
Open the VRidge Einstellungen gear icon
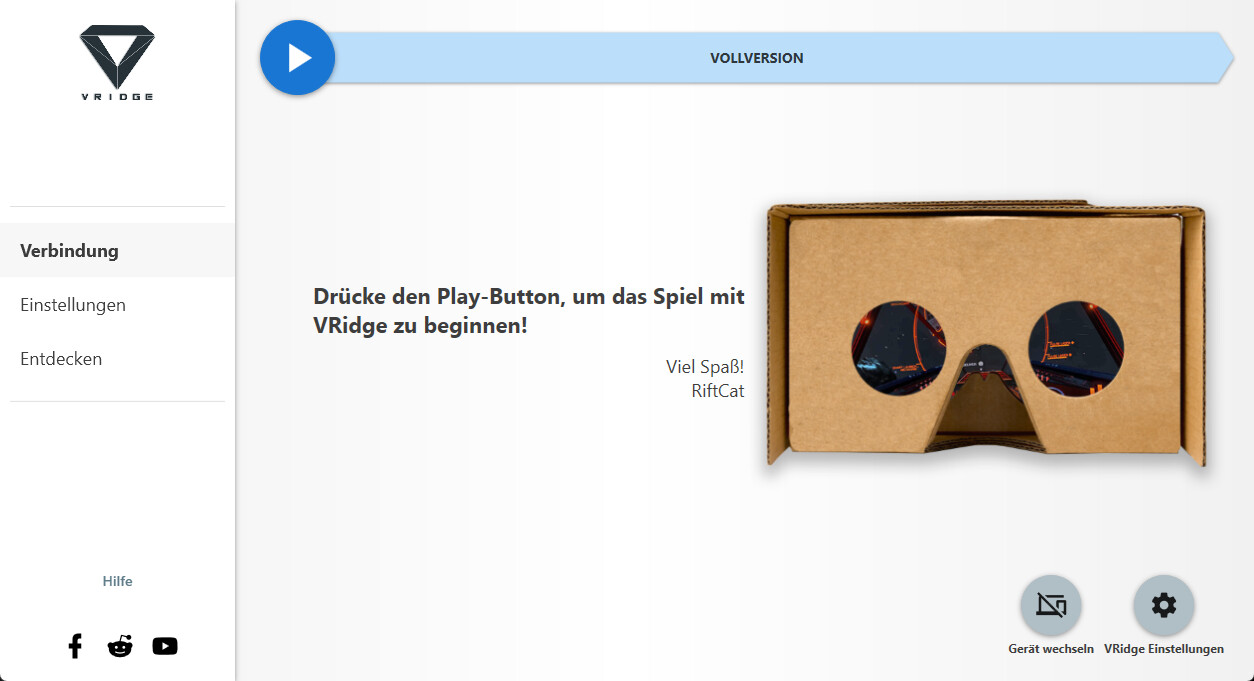pos(1164,605)
